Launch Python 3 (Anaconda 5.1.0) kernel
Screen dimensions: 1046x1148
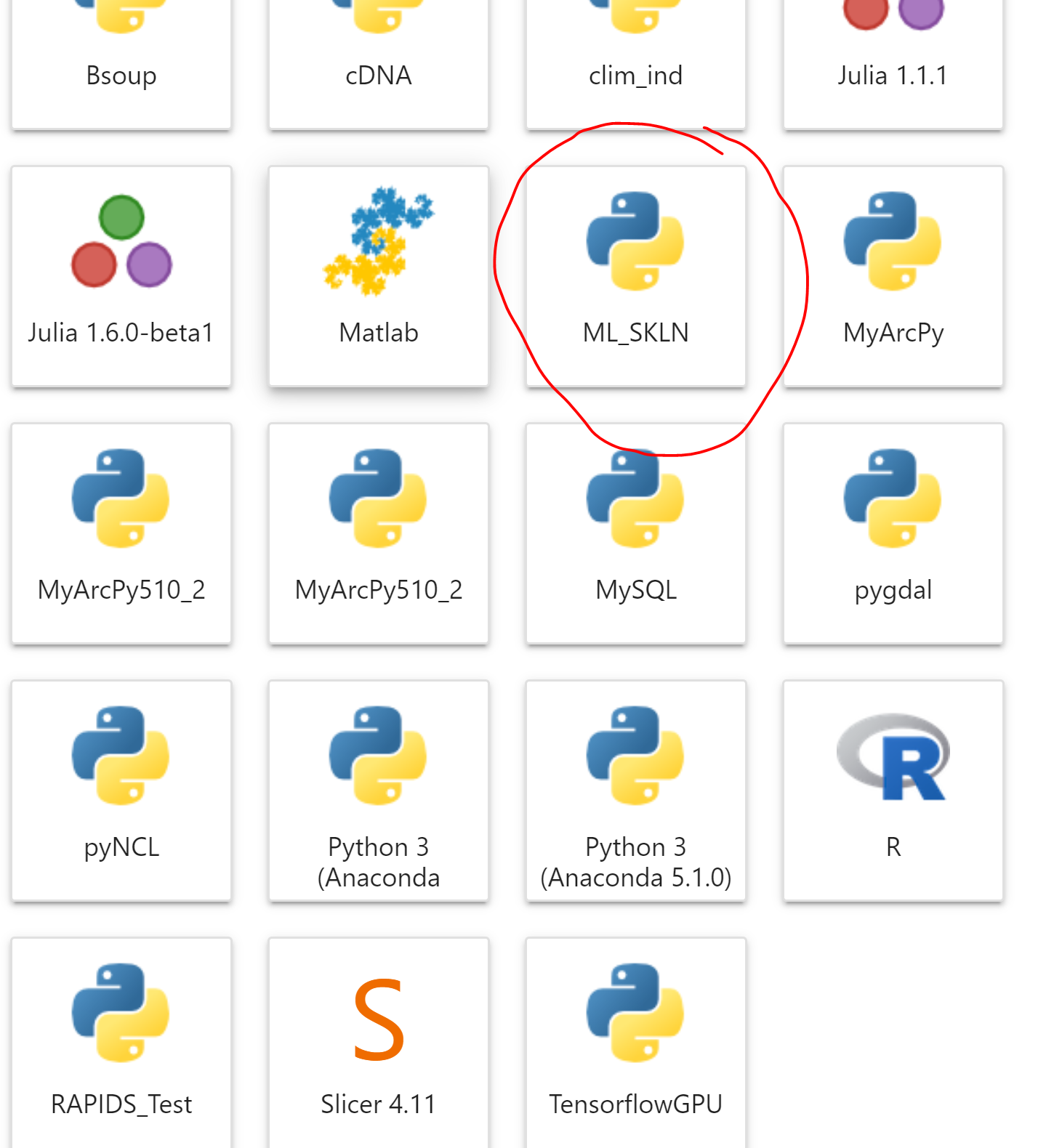coord(636,791)
